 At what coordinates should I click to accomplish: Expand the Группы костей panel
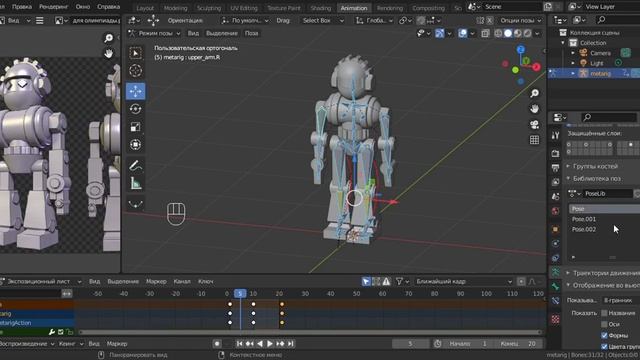[595, 166]
